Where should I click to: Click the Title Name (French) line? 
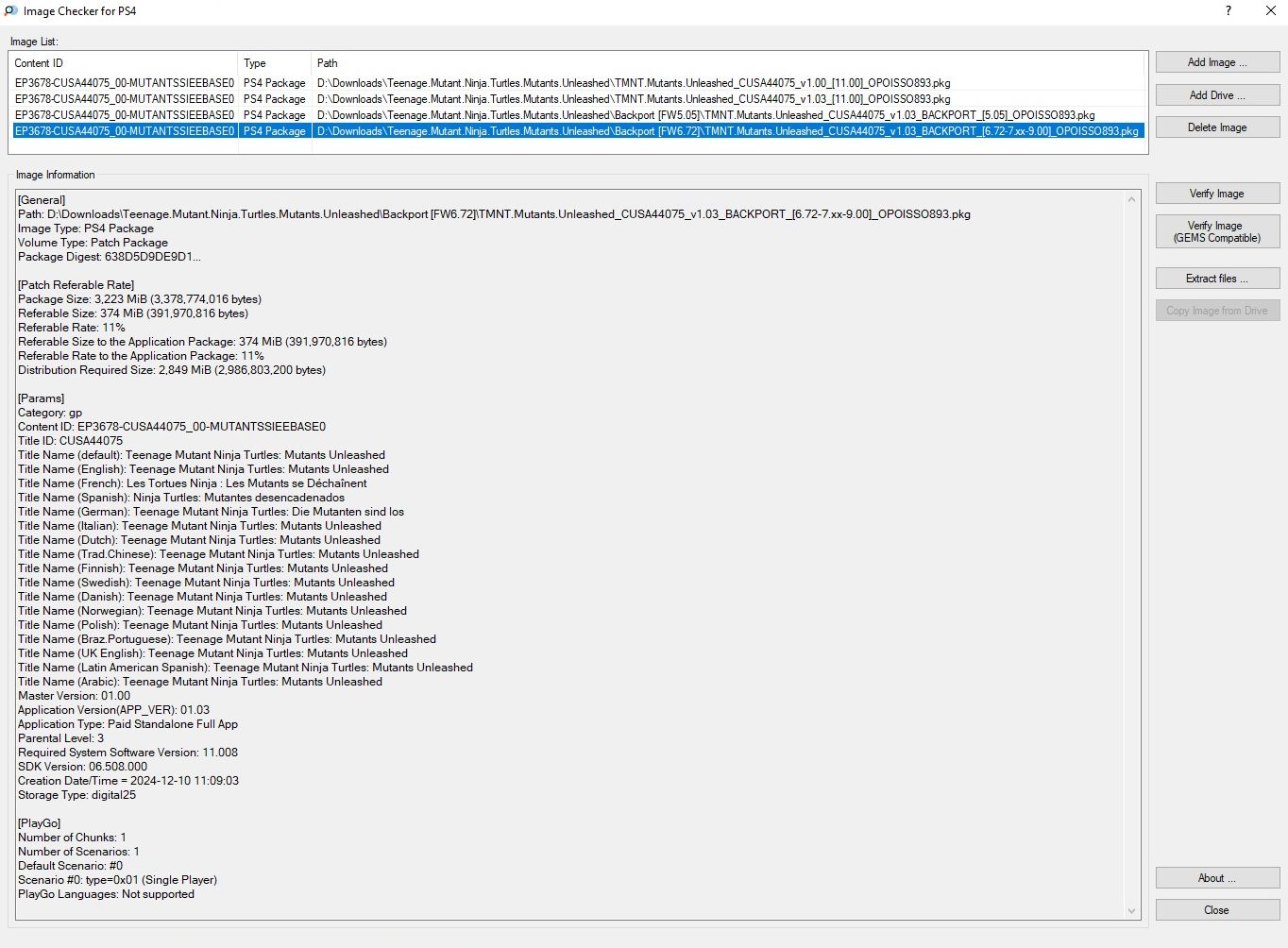click(x=193, y=483)
